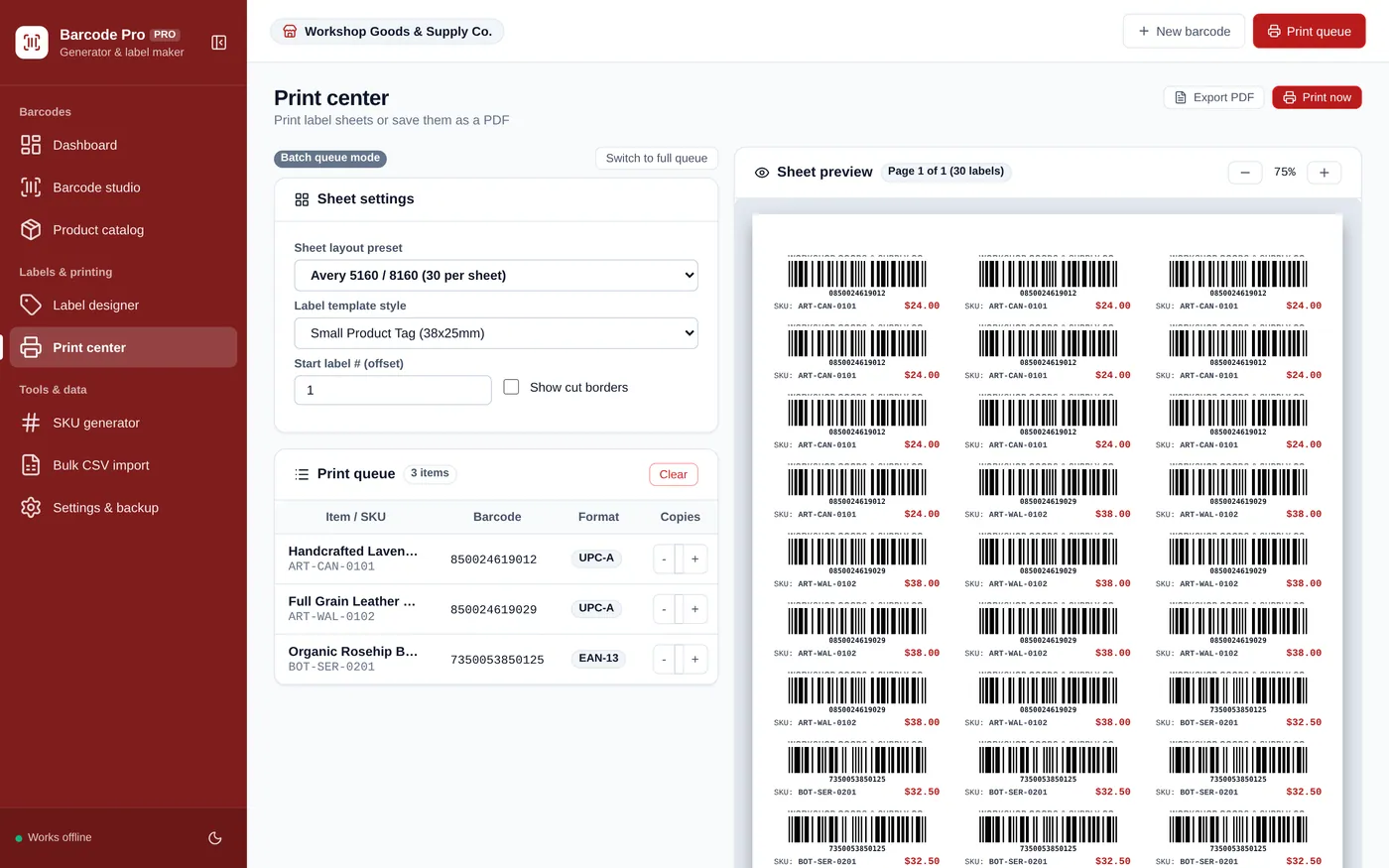Open Label designer
Image resolution: width=1389 pixels, height=868 pixels.
[123, 306]
